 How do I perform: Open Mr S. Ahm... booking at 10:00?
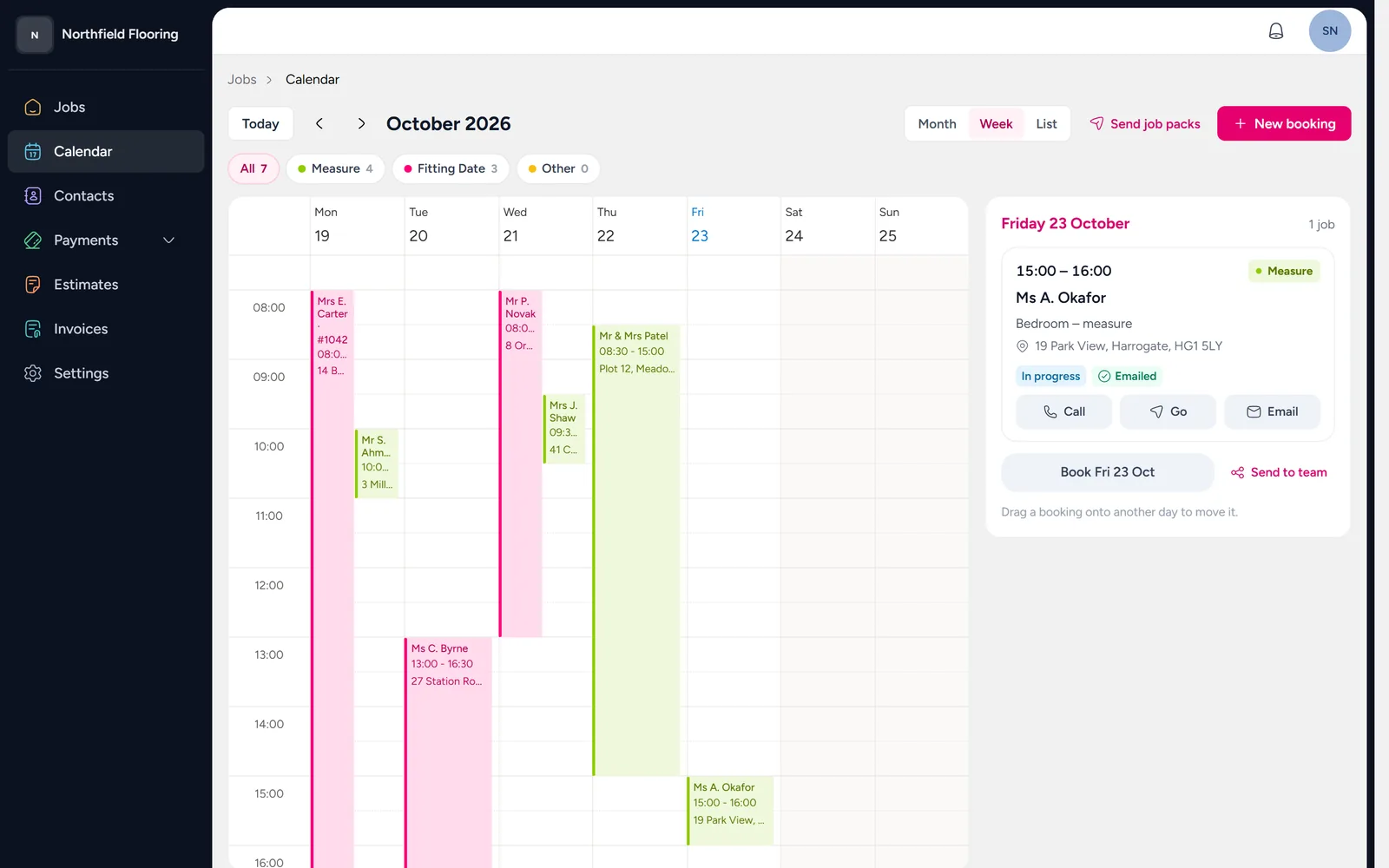point(377,463)
